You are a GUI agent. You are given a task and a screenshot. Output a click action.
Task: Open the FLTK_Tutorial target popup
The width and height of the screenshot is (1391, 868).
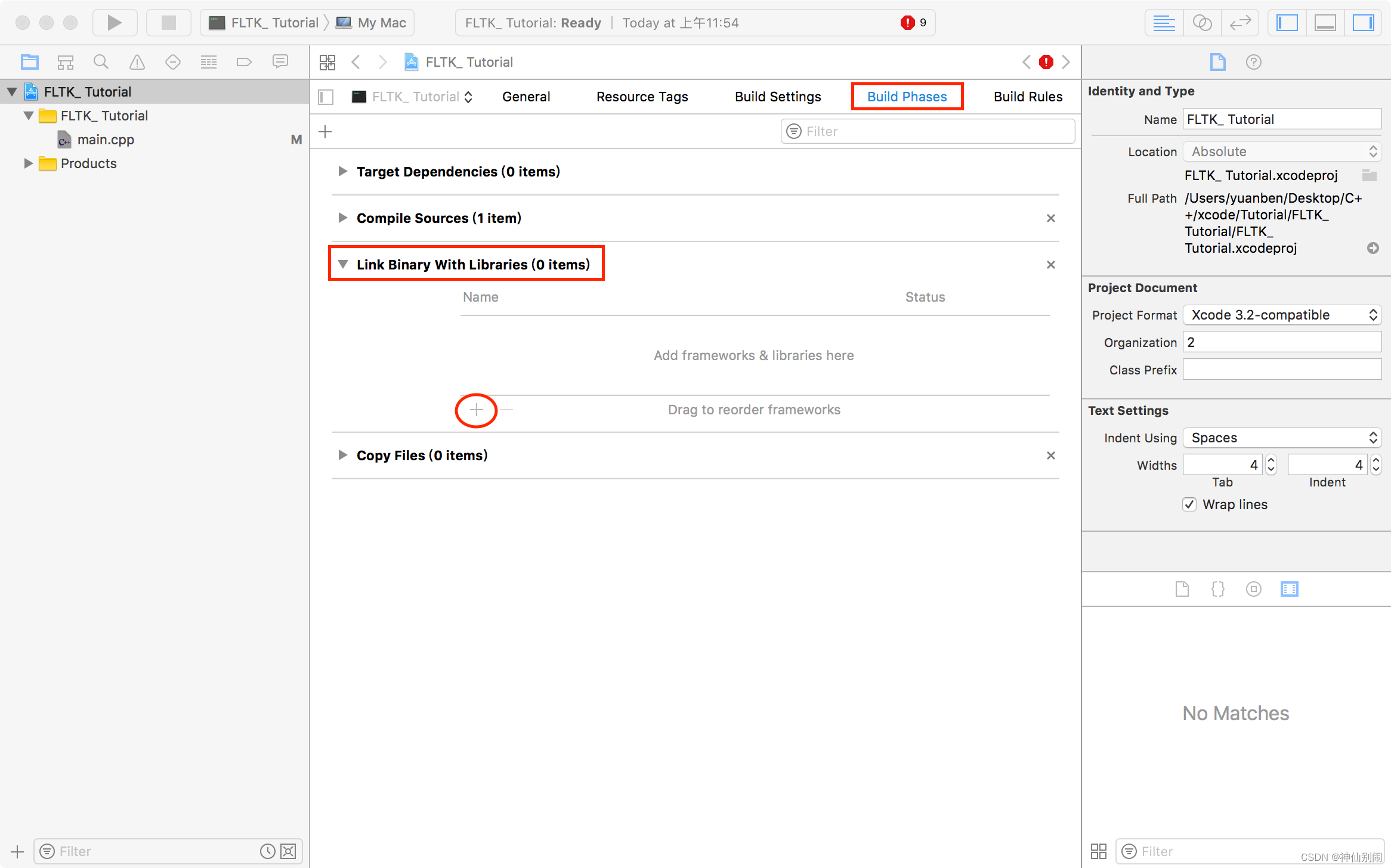click(x=413, y=97)
